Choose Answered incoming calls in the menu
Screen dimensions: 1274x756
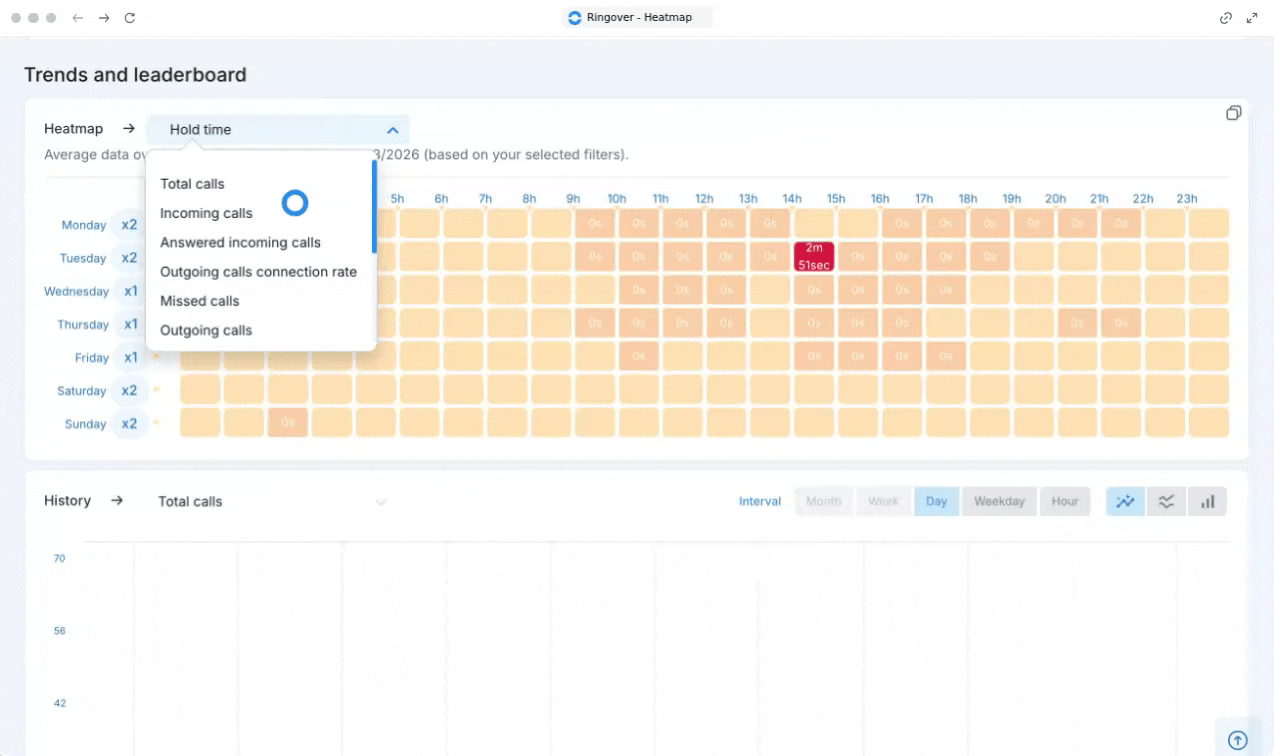(x=240, y=242)
